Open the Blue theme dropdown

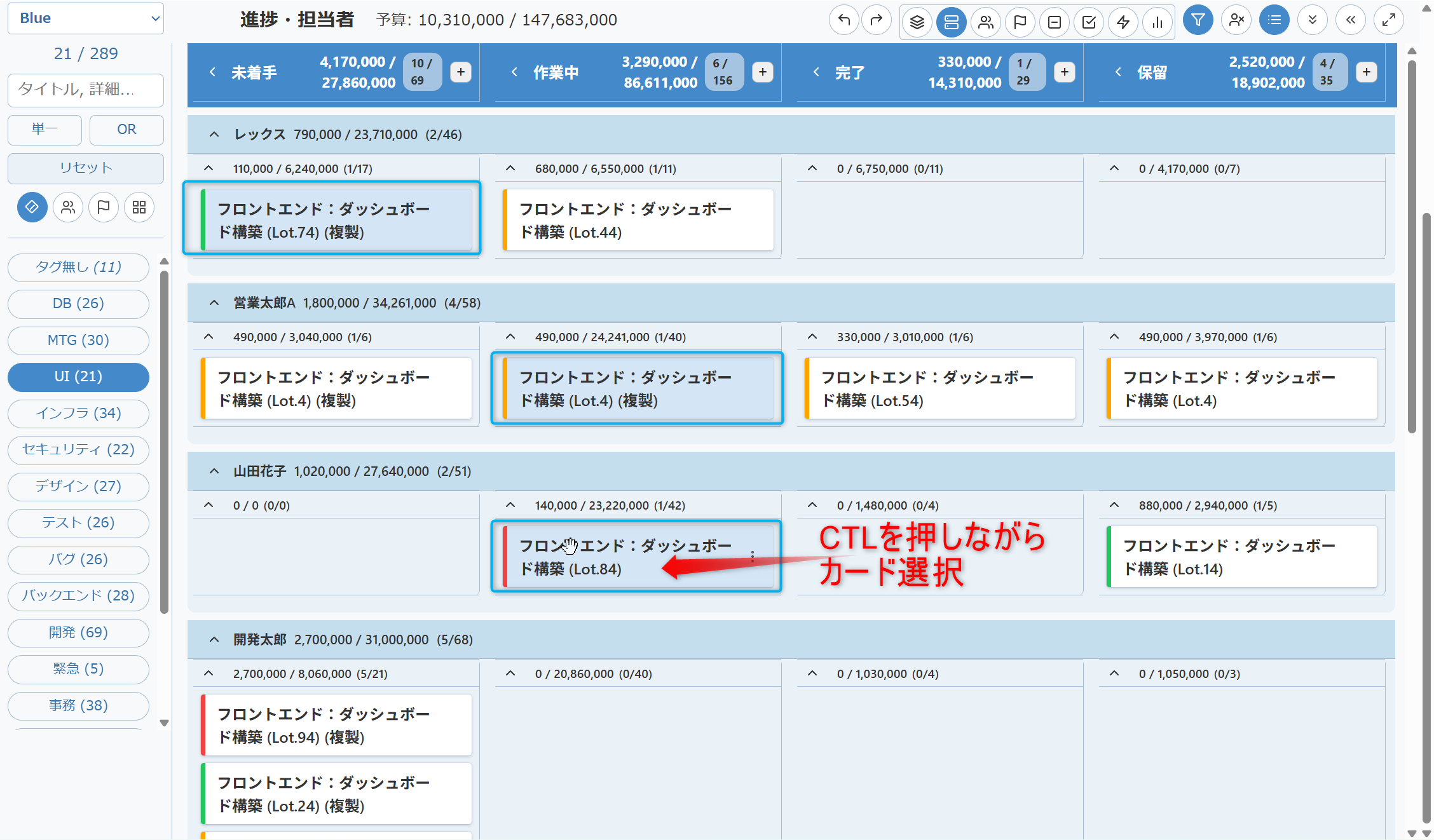click(86, 18)
